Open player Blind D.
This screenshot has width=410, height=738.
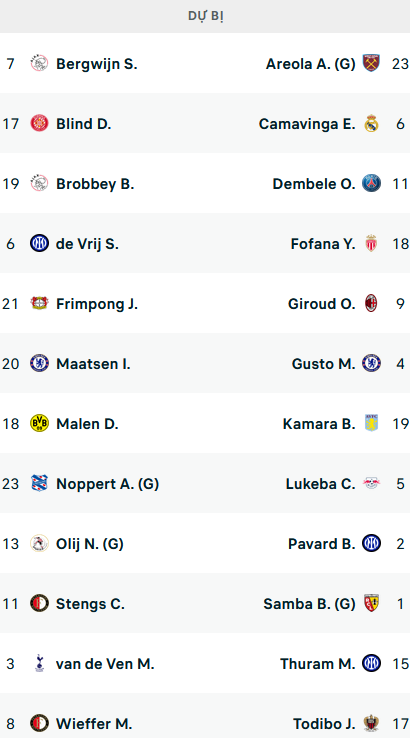pos(84,124)
